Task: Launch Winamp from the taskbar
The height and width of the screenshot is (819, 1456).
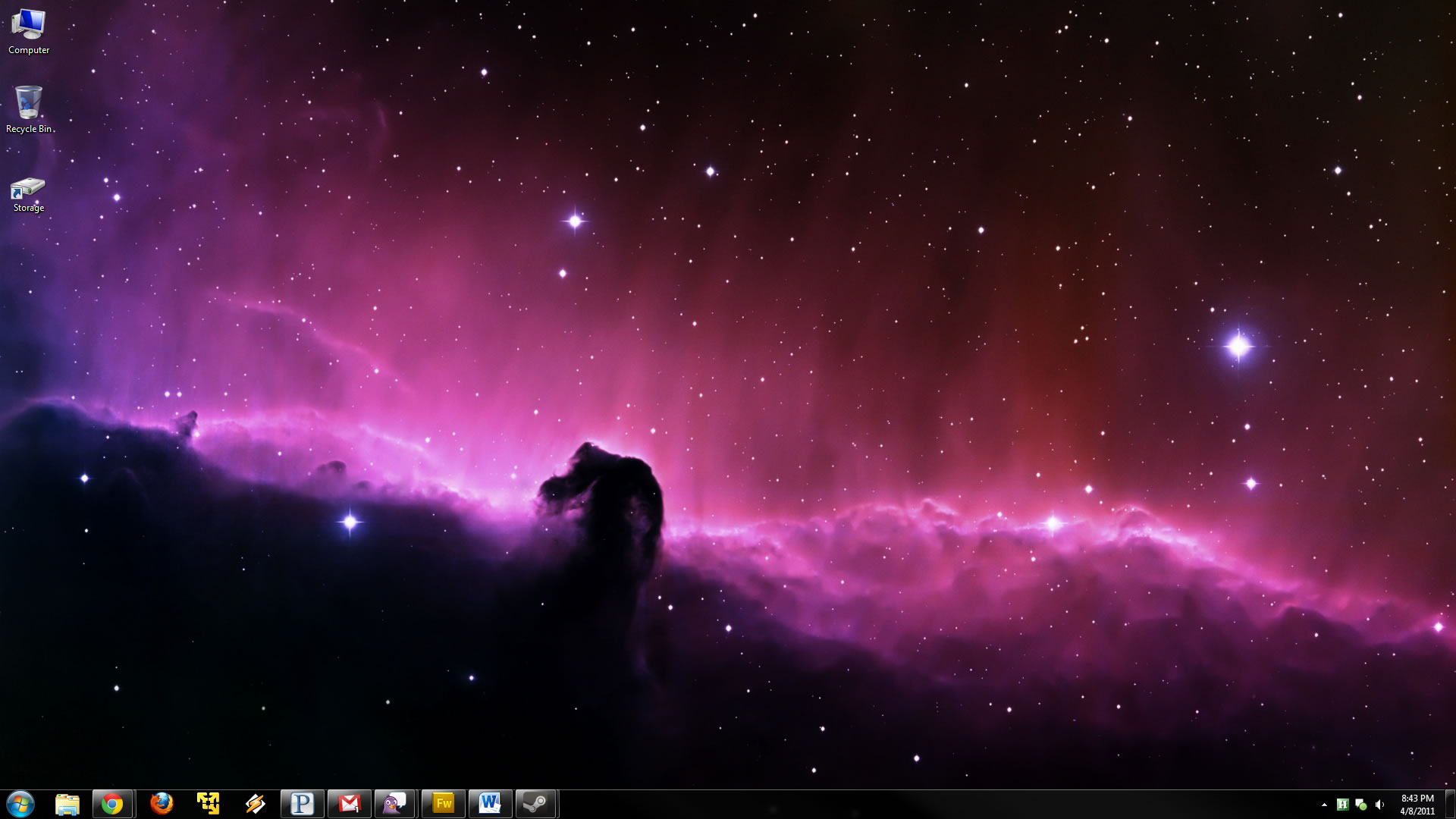Action: pos(256,804)
